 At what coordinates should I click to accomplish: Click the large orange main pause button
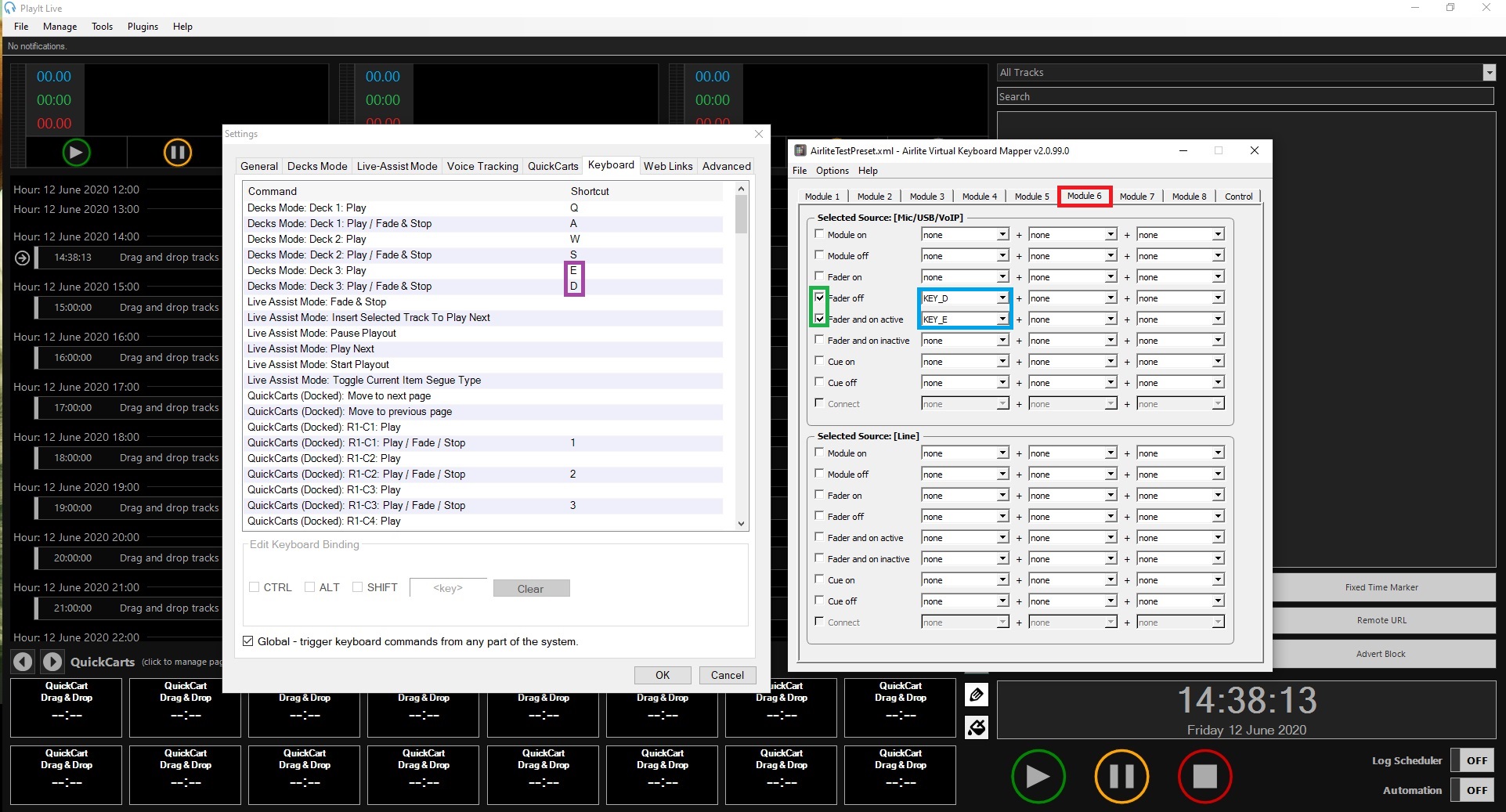coord(1121,776)
